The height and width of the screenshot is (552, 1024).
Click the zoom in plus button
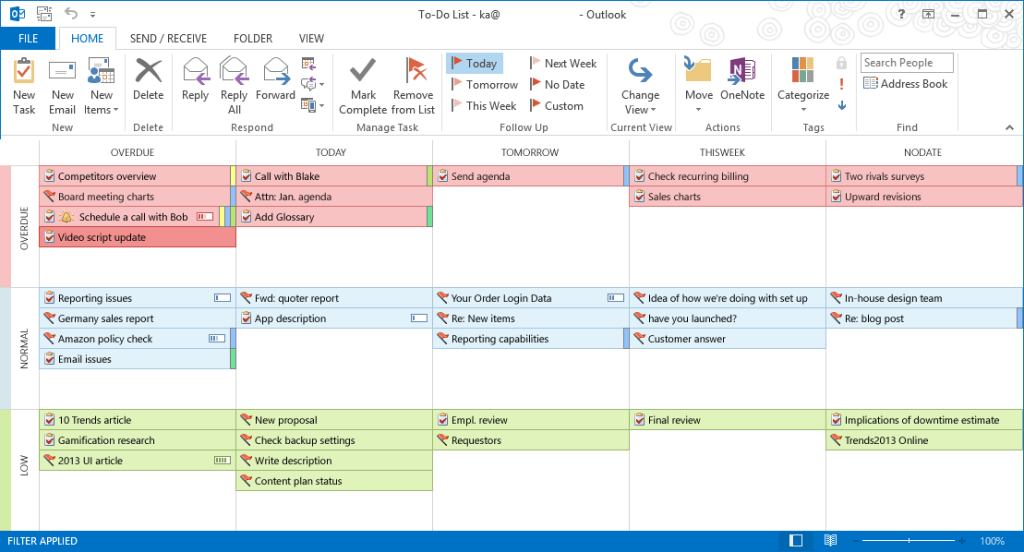pos(962,540)
